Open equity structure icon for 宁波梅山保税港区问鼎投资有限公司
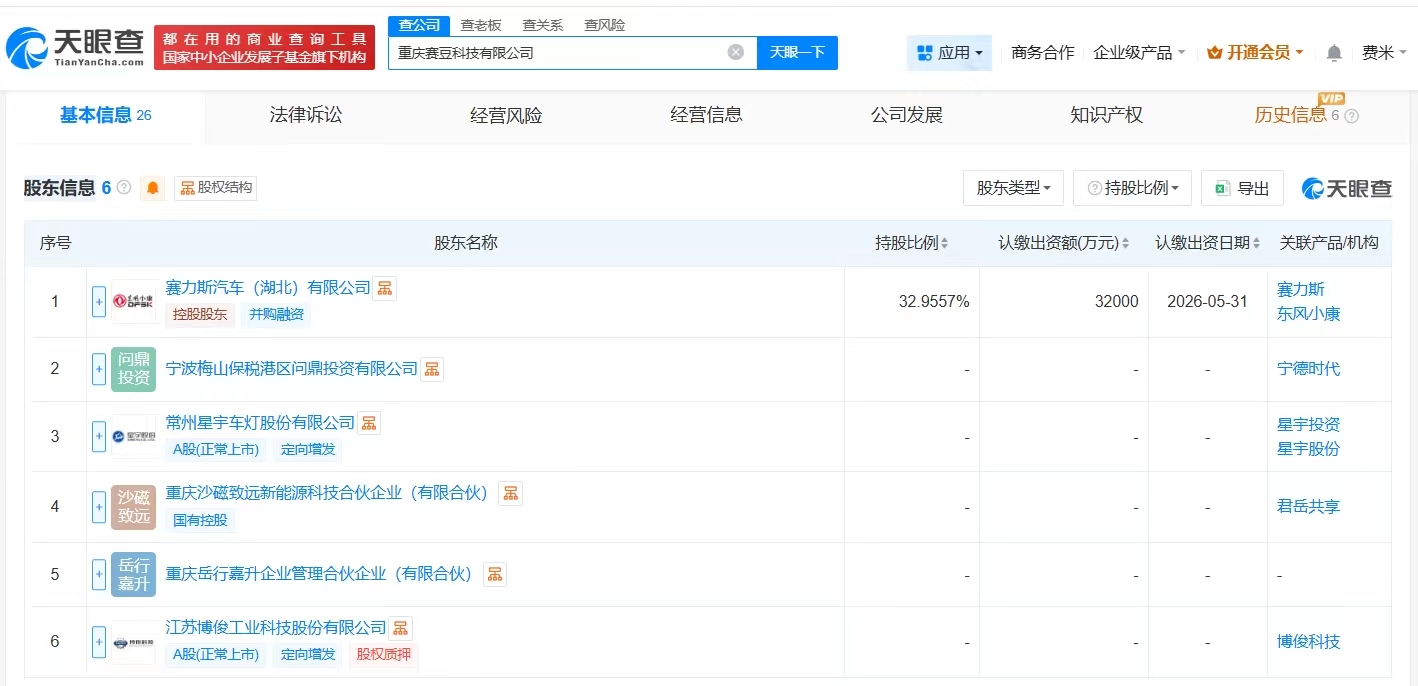 432,369
